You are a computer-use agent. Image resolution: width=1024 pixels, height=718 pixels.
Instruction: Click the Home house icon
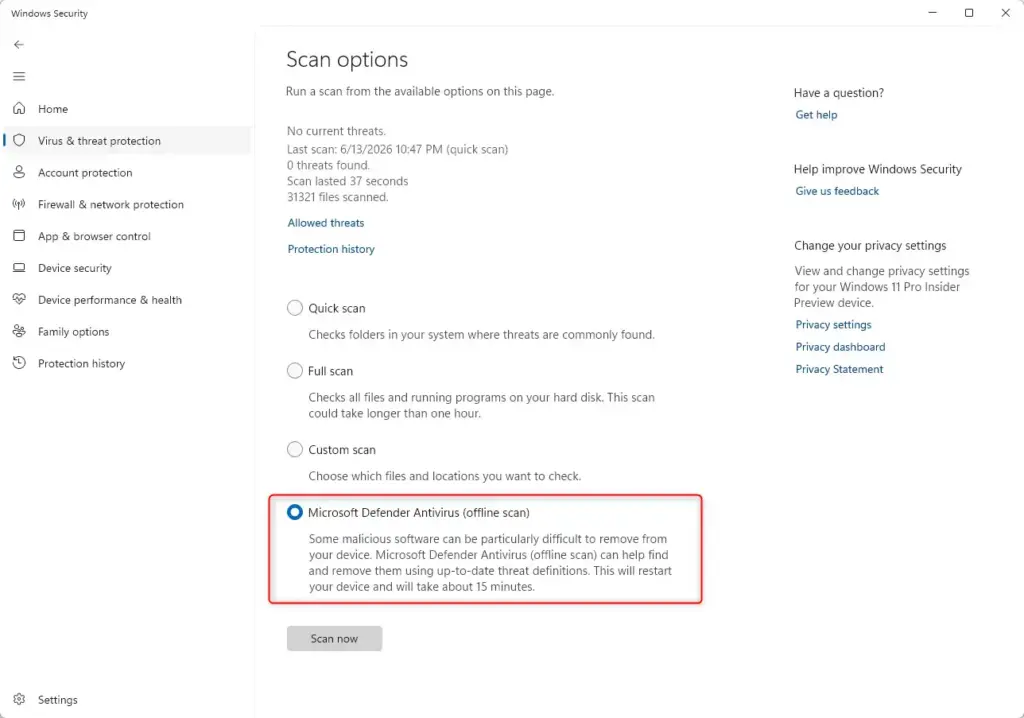[x=19, y=108]
